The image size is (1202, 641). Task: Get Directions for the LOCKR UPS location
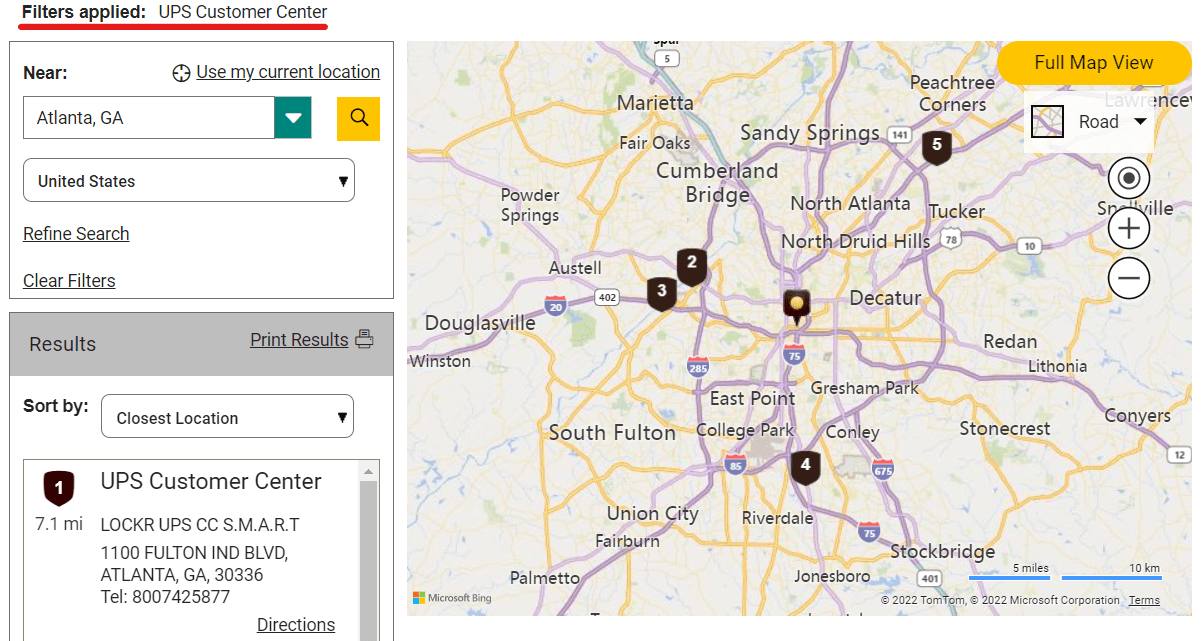pos(296,624)
